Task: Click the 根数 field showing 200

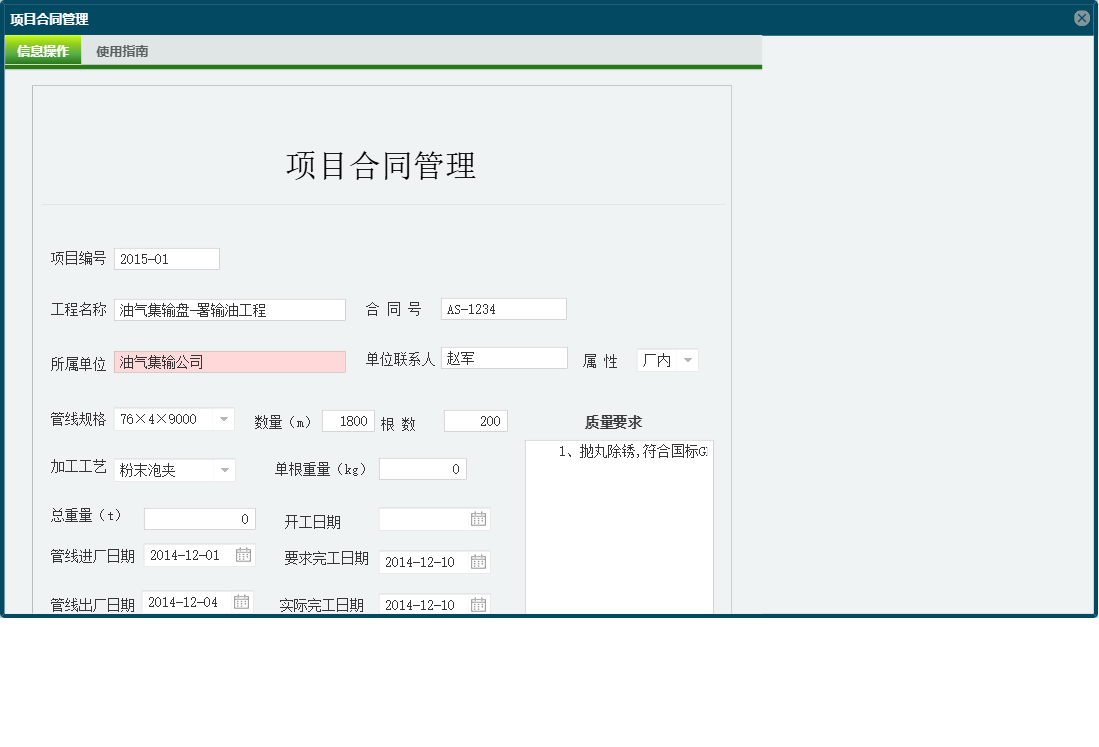Action: point(475,420)
